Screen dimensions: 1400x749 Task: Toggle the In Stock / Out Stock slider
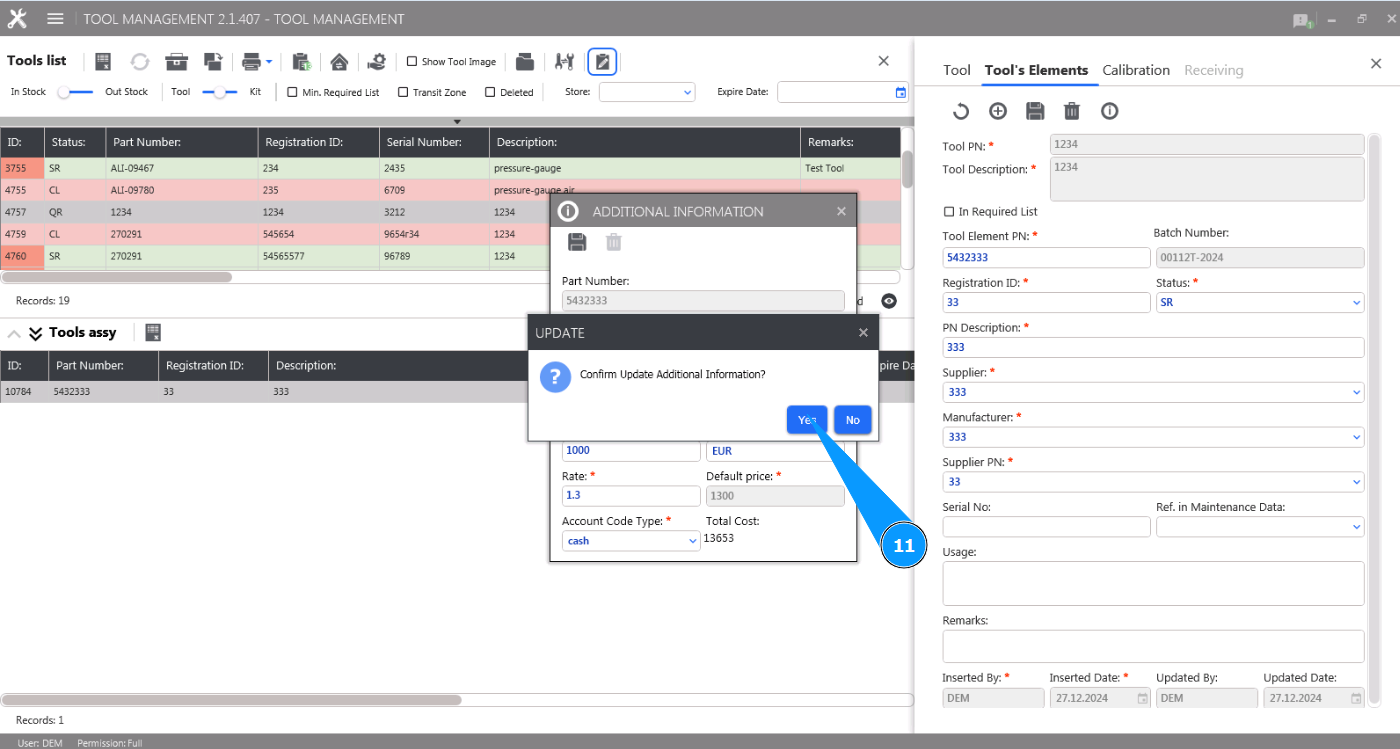(76, 92)
